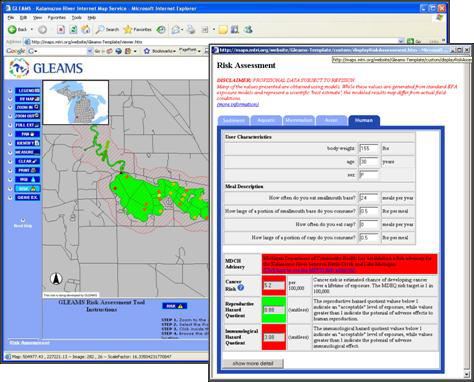This screenshot has width=474, height=382.
Task: Click the sex input field
Action: coord(369,175)
